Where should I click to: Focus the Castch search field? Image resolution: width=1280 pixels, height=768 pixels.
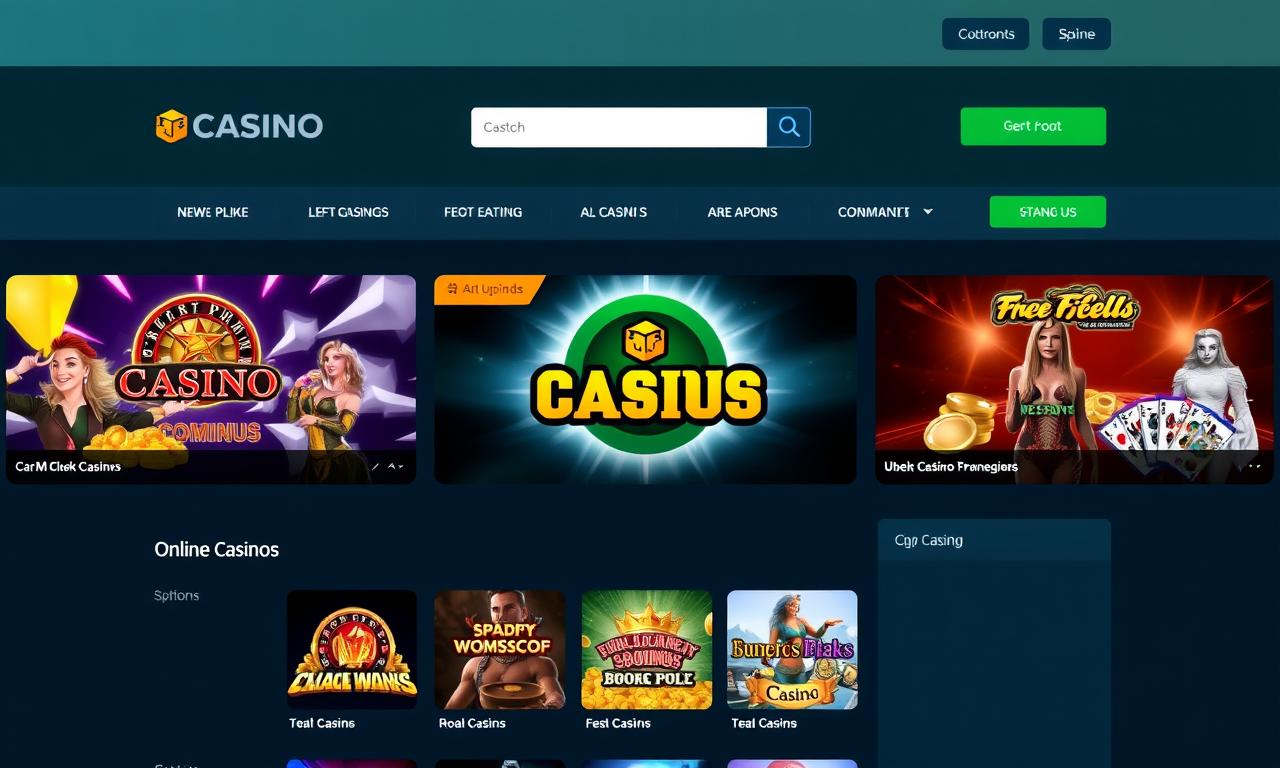pyautogui.click(x=619, y=127)
